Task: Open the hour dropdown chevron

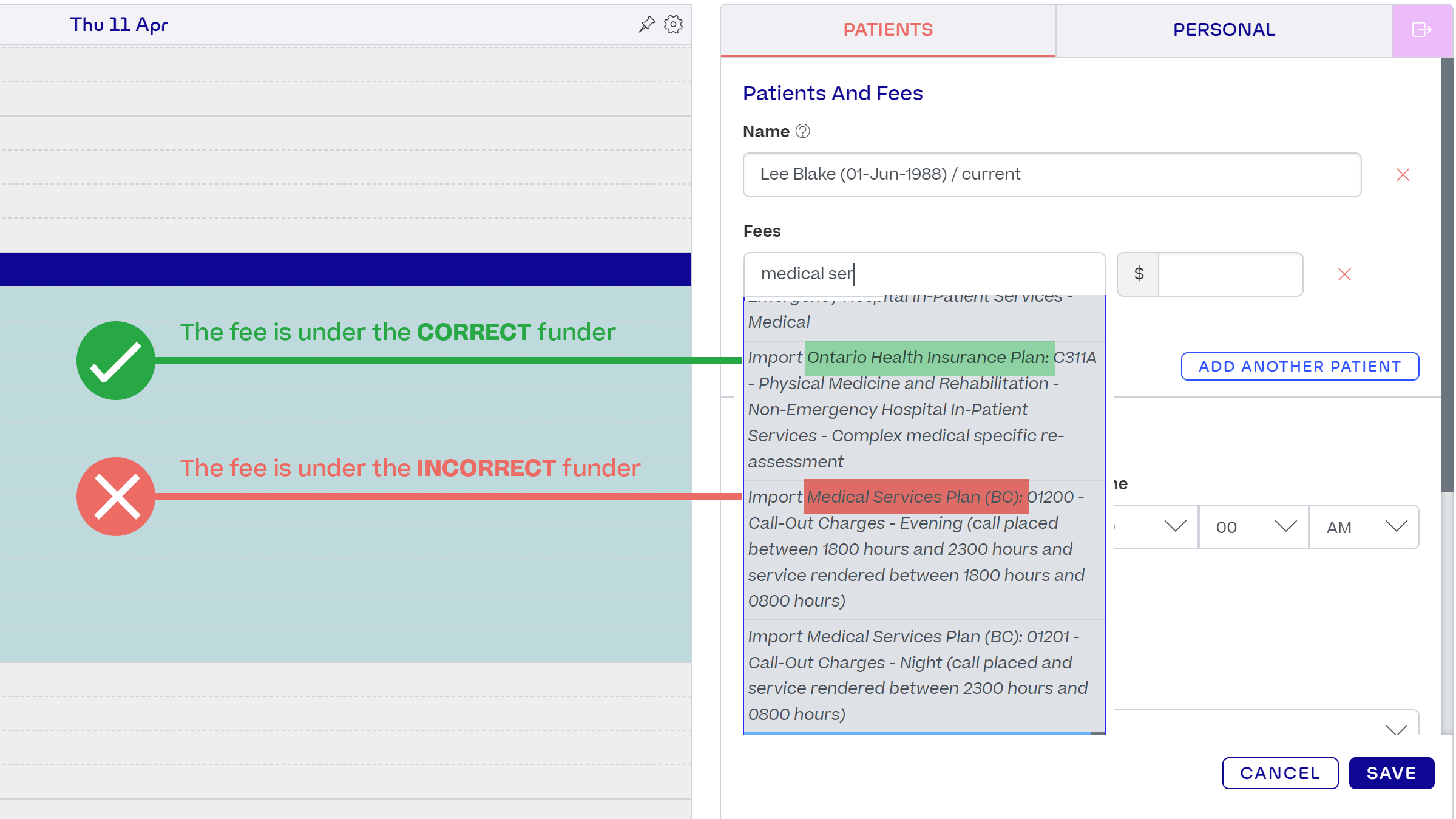Action: [x=1175, y=526]
